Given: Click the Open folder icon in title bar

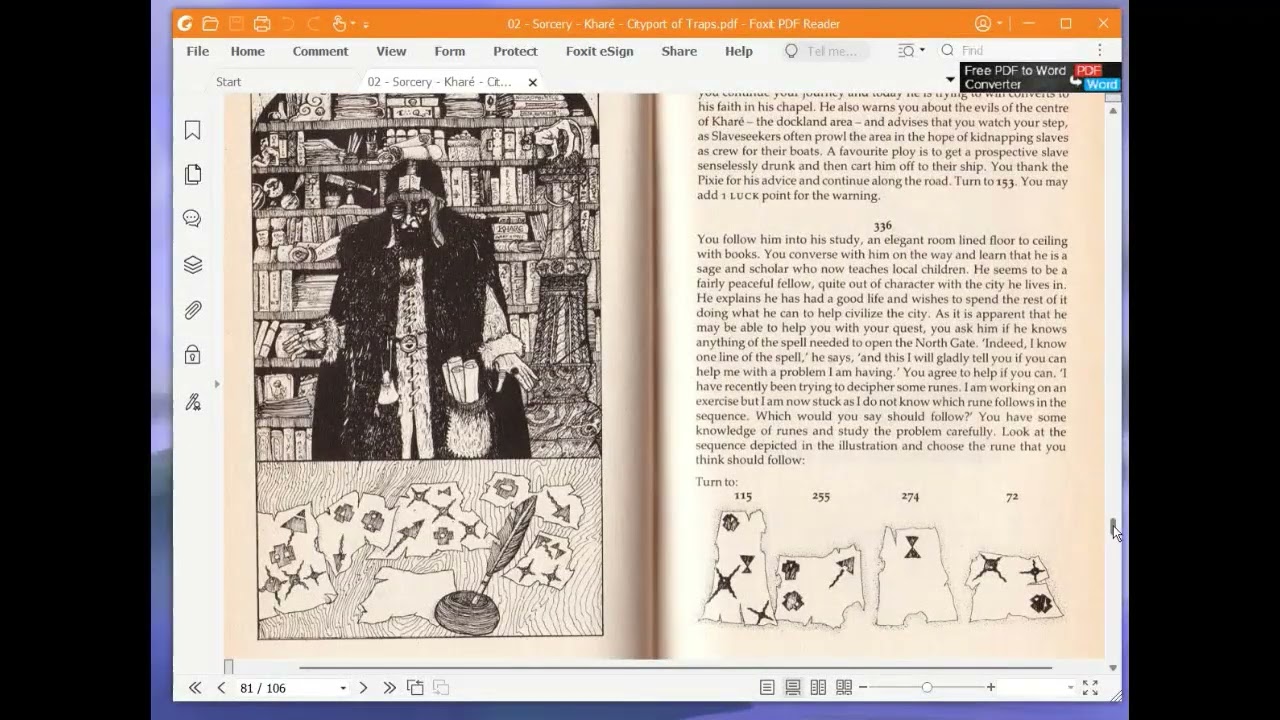Looking at the screenshot, I should 210,23.
